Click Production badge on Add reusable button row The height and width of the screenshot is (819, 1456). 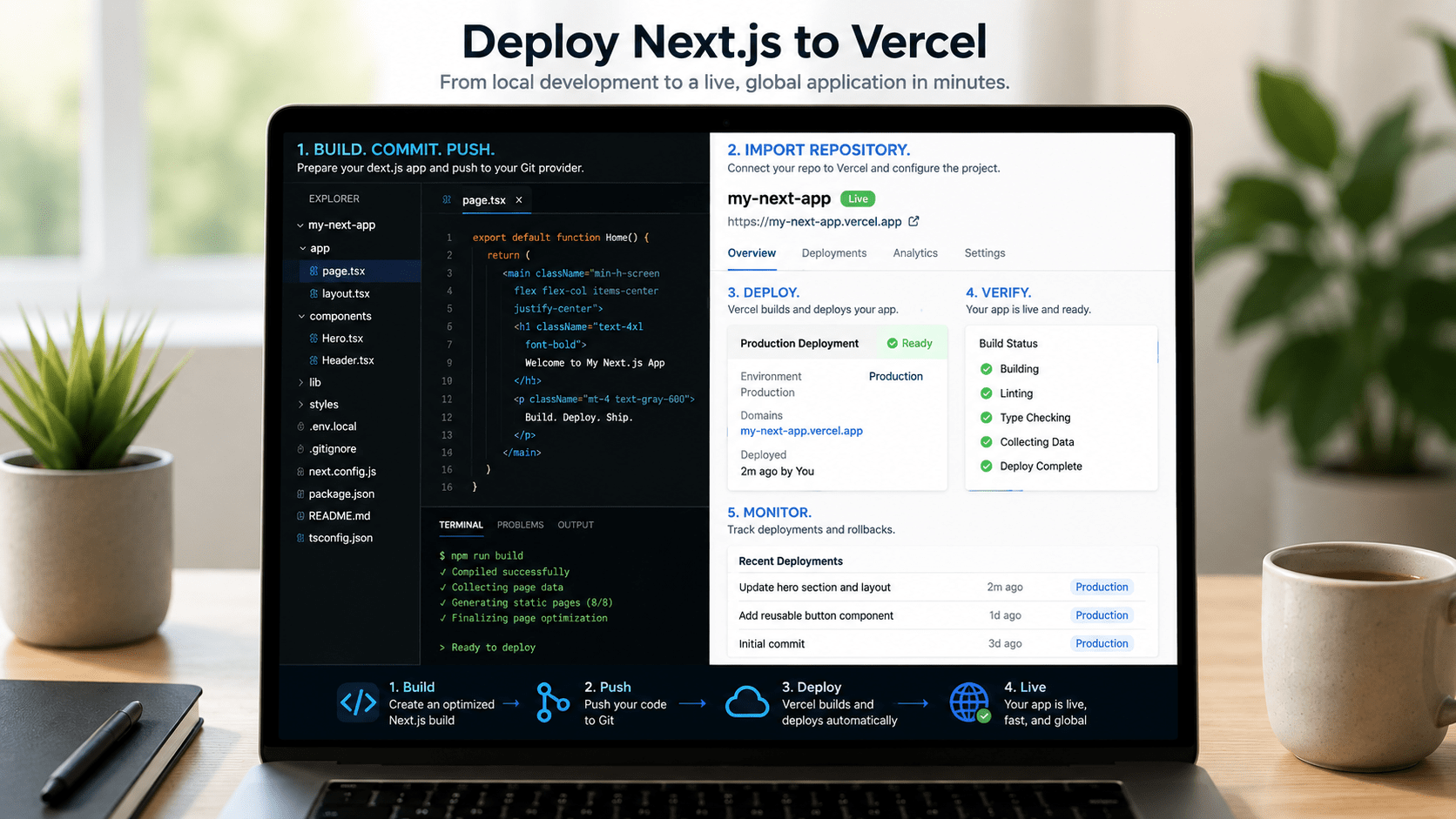(1102, 615)
